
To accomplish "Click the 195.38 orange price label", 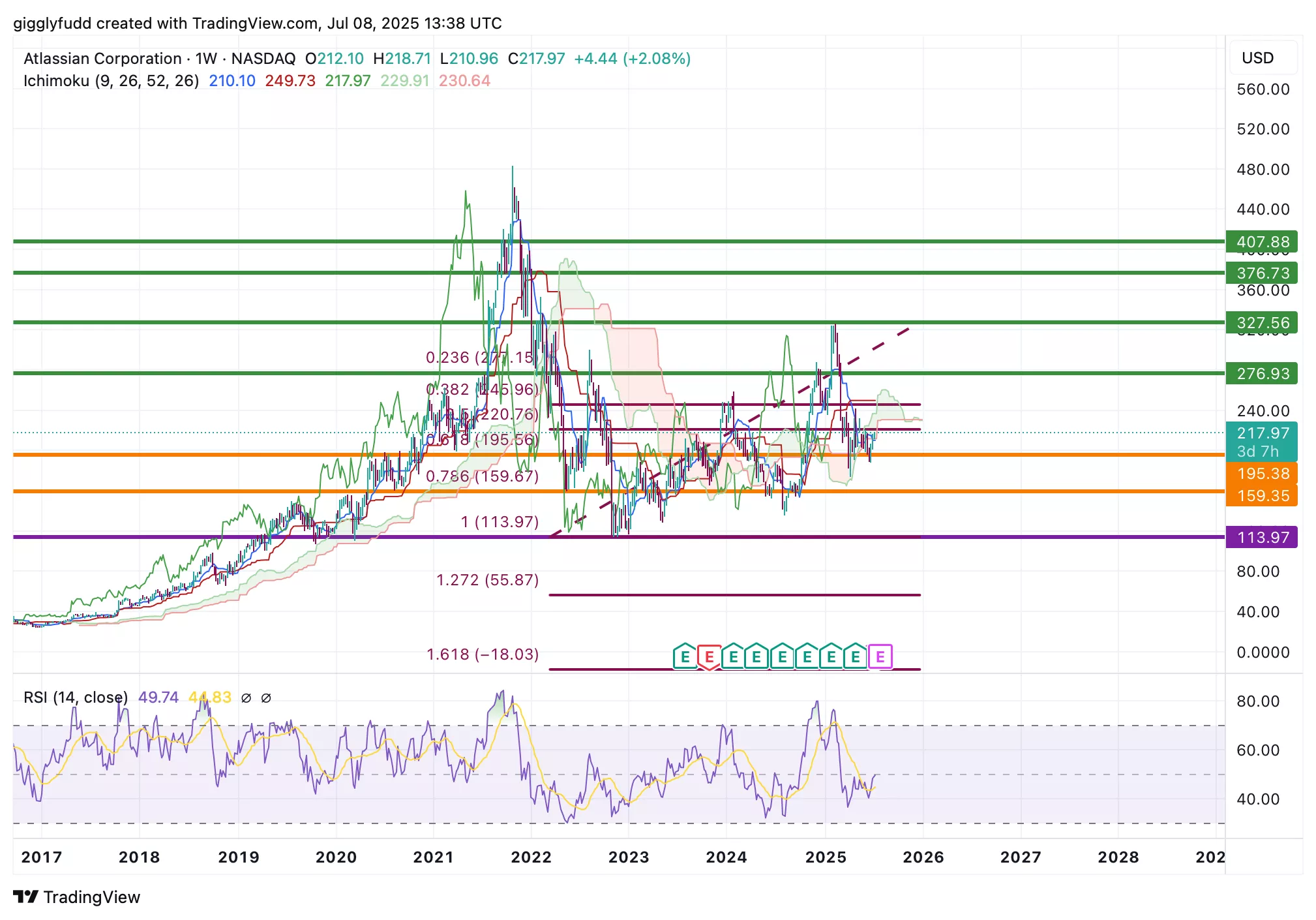I will [x=1262, y=474].
